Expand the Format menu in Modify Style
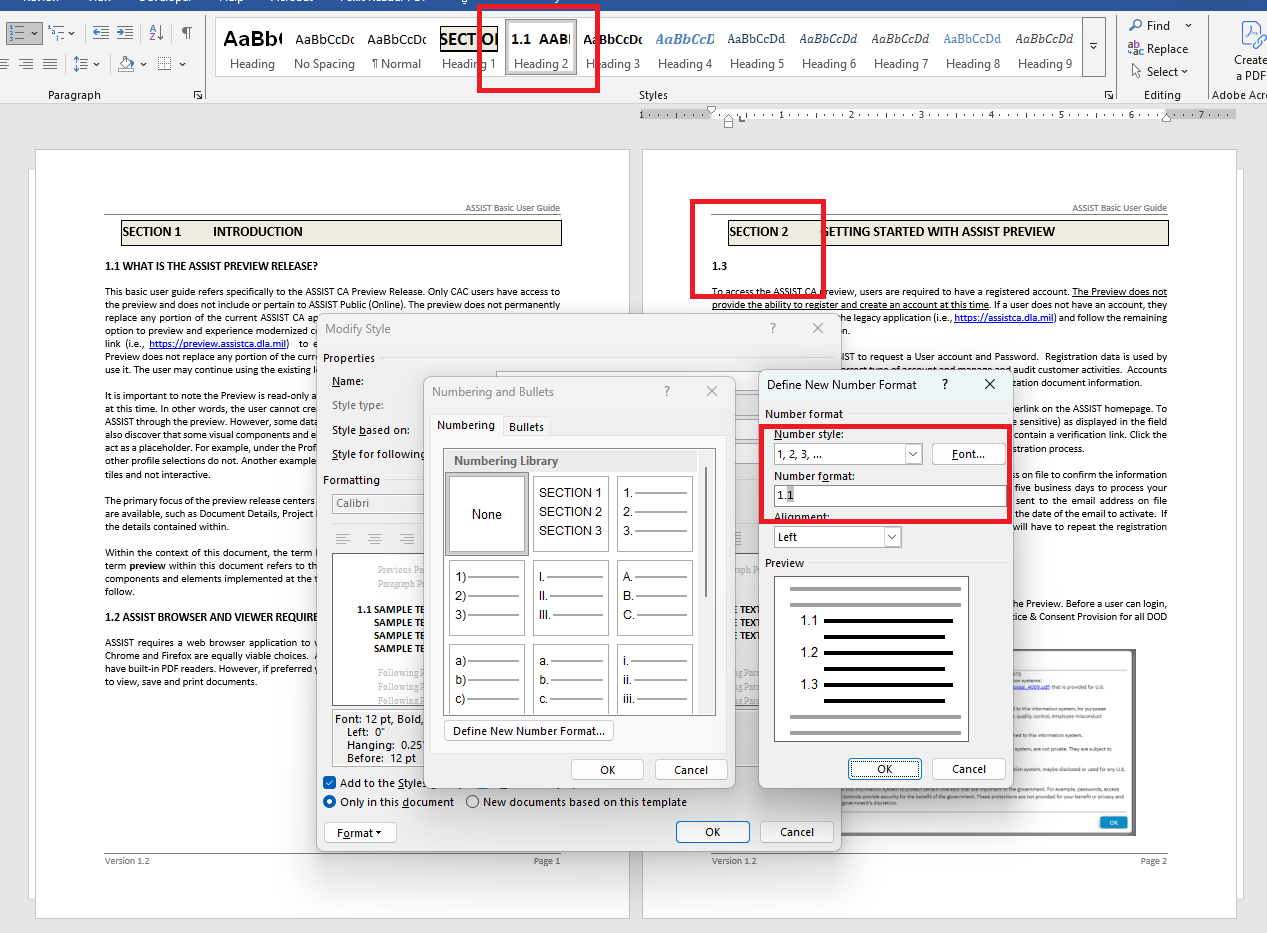1267x933 pixels. pos(359,831)
